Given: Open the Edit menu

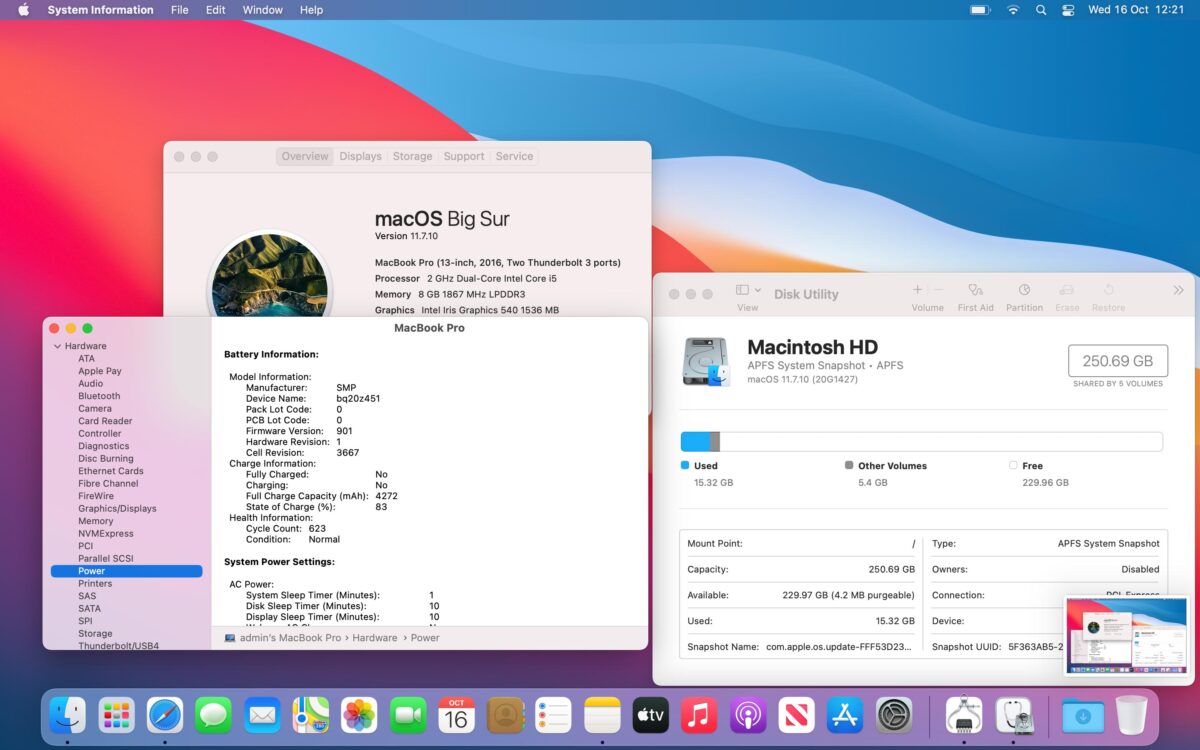Looking at the screenshot, I should coord(215,10).
